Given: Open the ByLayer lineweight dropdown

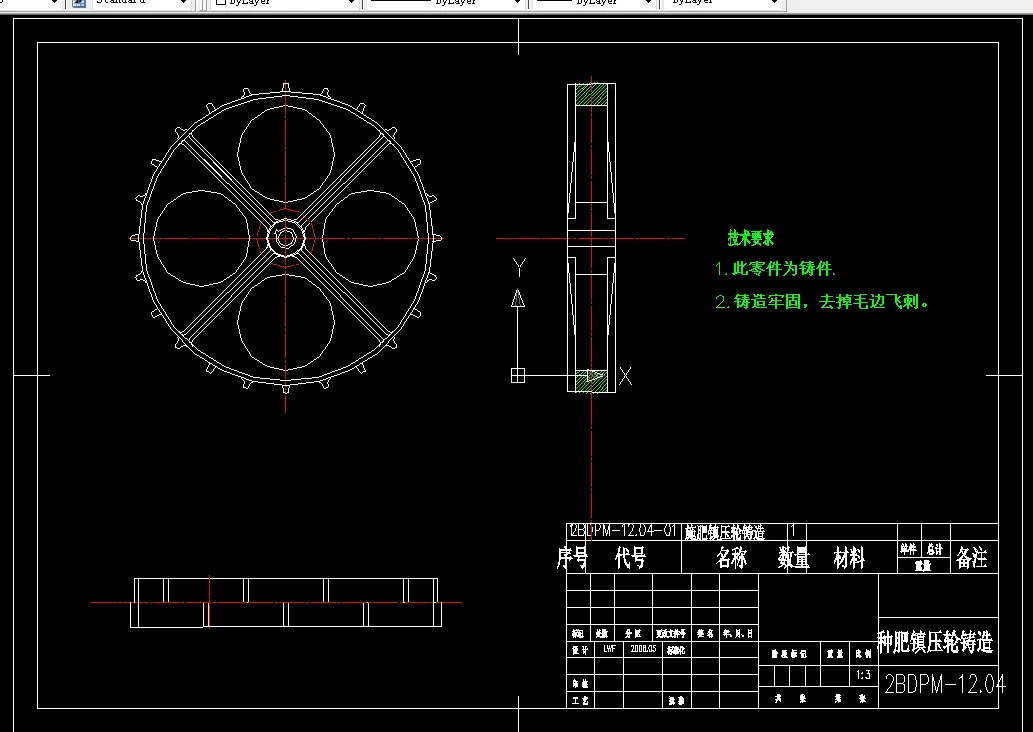Looking at the screenshot, I should pyautogui.click(x=594, y=3).
